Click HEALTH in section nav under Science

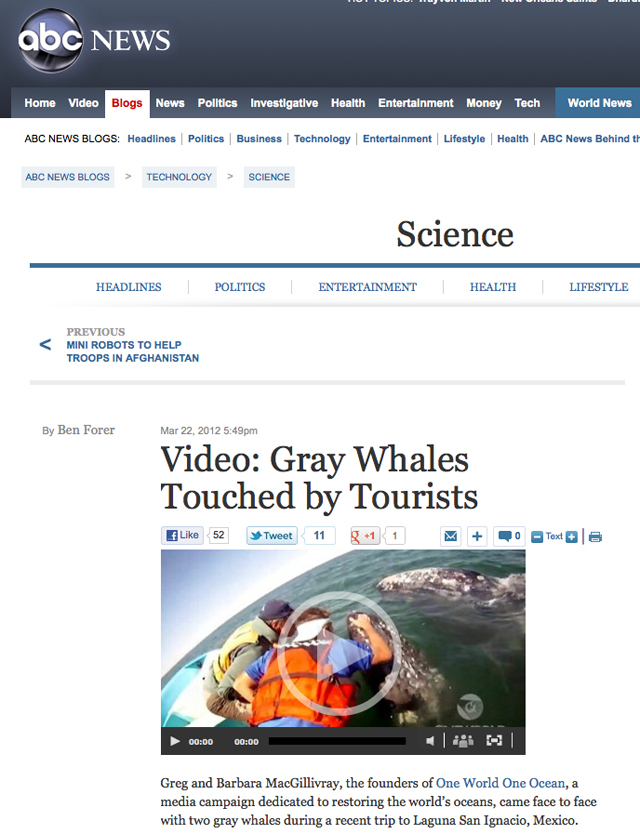493,287
